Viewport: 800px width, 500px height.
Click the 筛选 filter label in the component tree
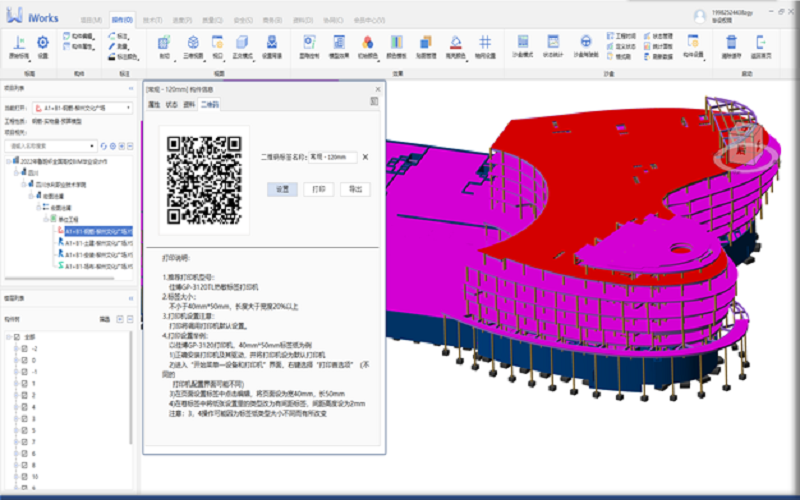[x=105, y=319]
